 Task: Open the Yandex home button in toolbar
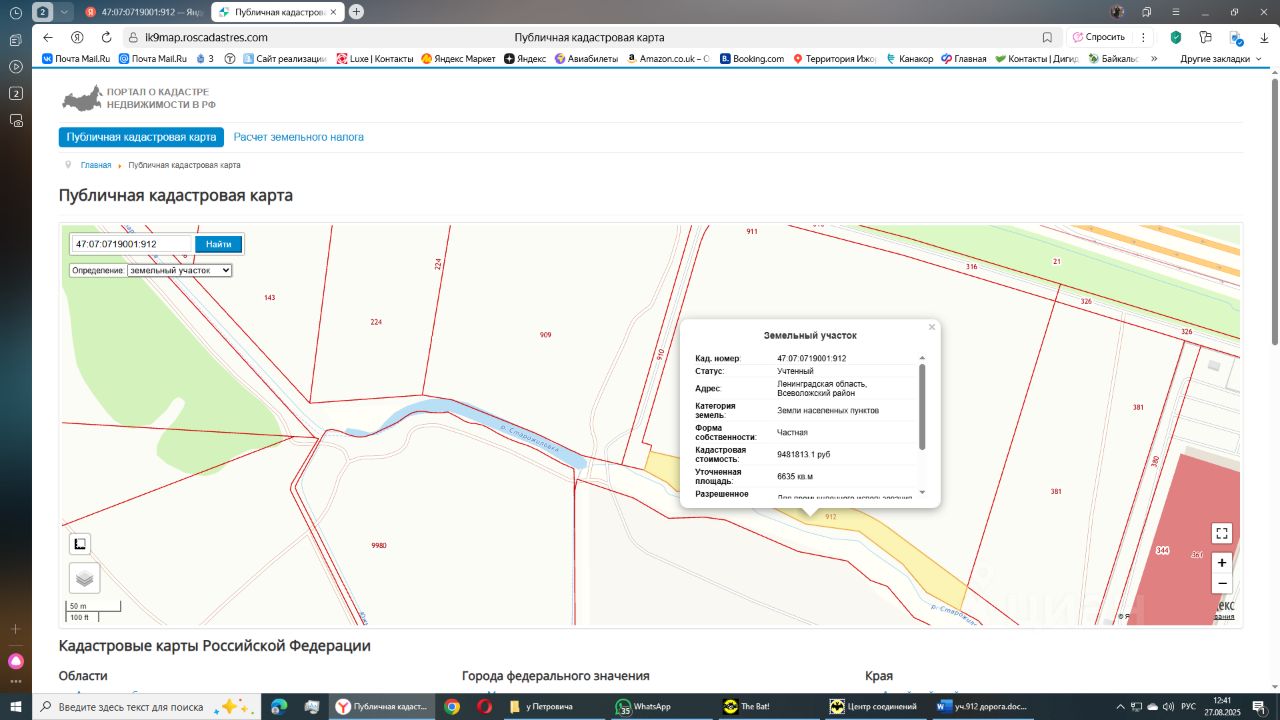77,37
